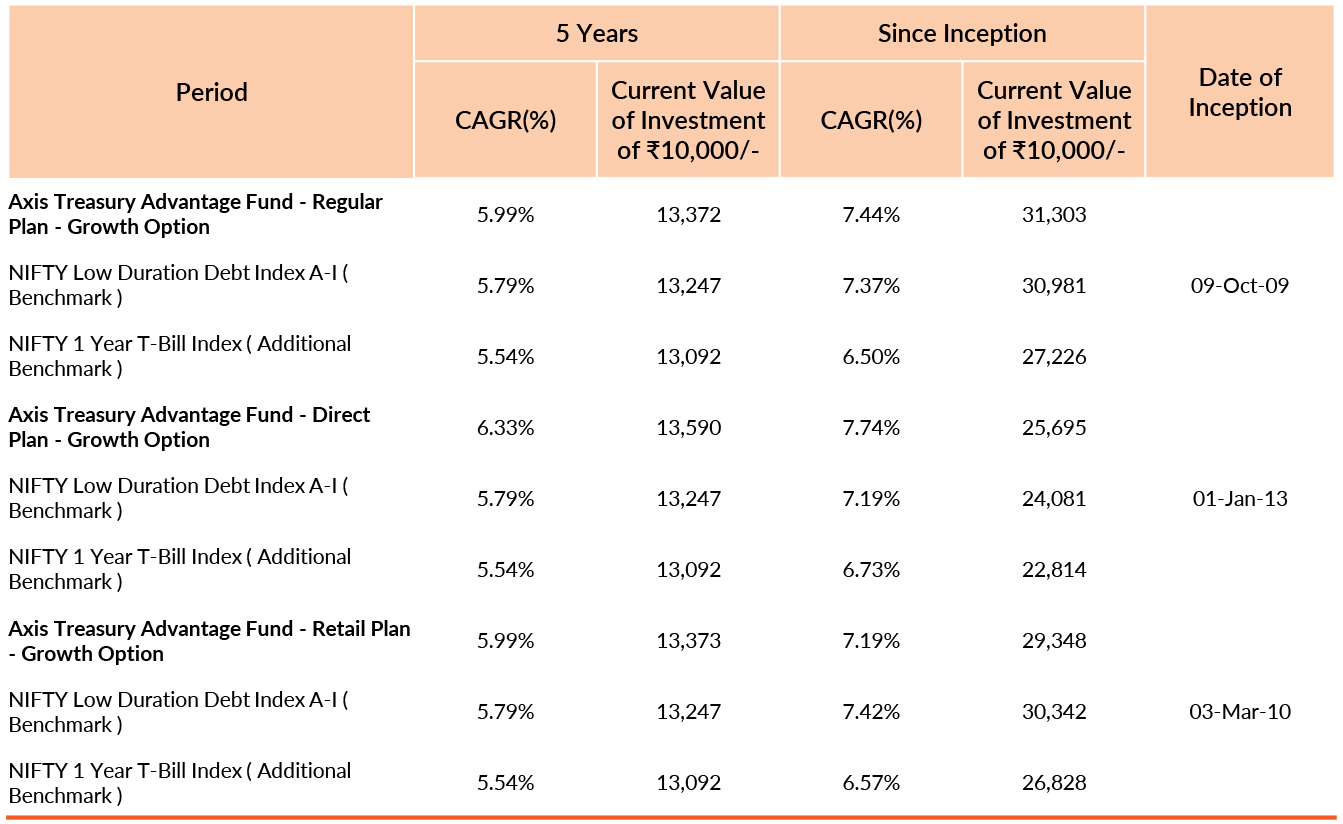Screen dimensions: 1343x824
Task: Click the 26,828 value cell
Action: click(x=1054, y=783)
